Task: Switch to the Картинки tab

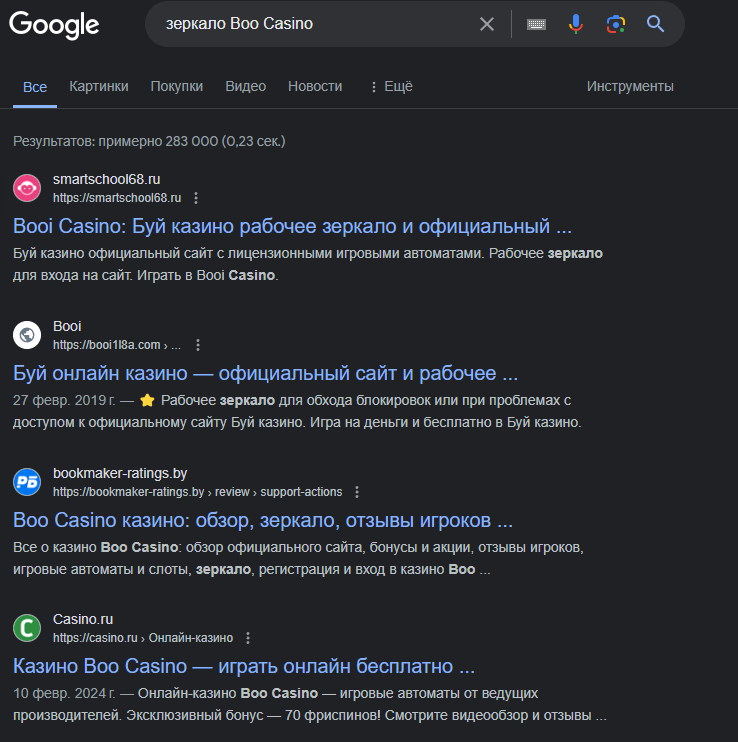Action: tap(99, 87)
